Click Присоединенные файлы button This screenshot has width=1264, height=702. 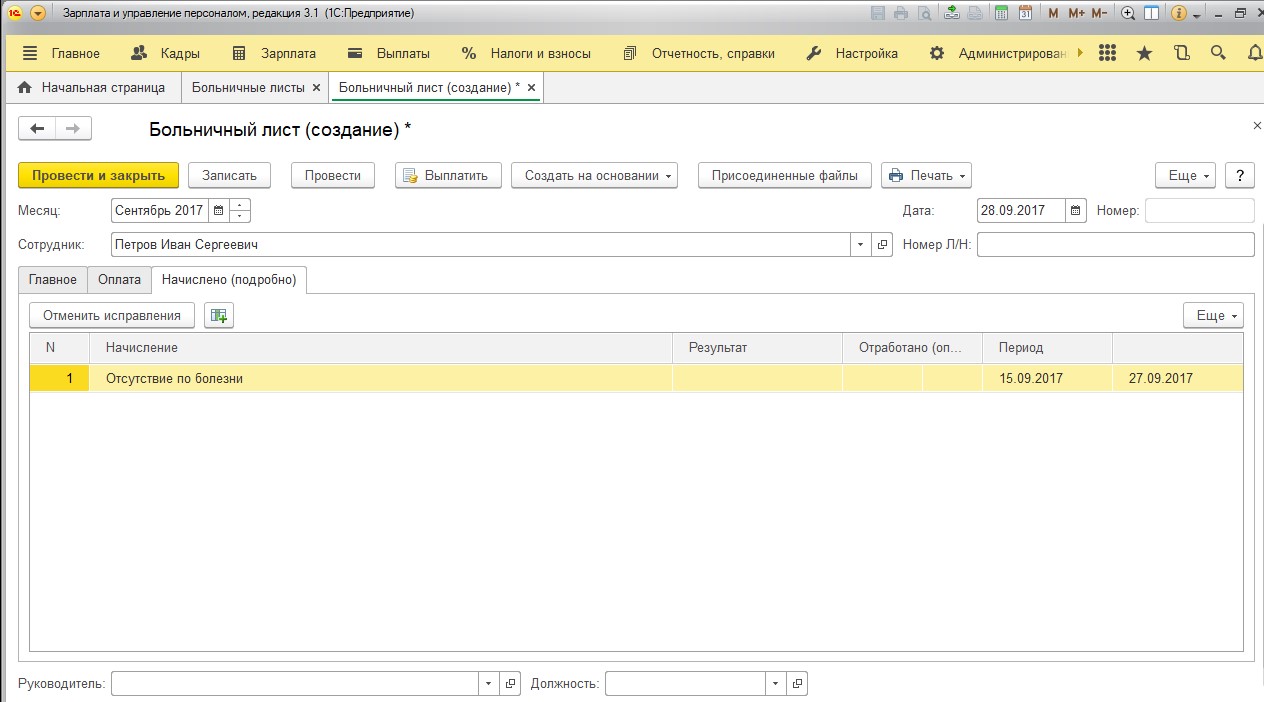coord(785,175)
